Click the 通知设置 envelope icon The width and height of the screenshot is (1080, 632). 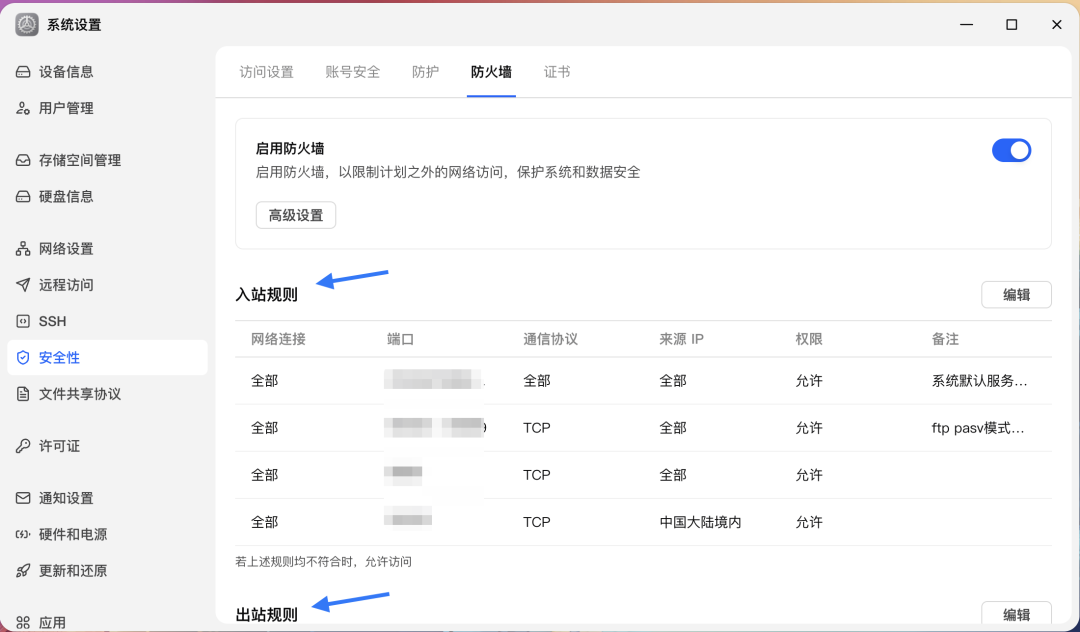pos(23,498)
